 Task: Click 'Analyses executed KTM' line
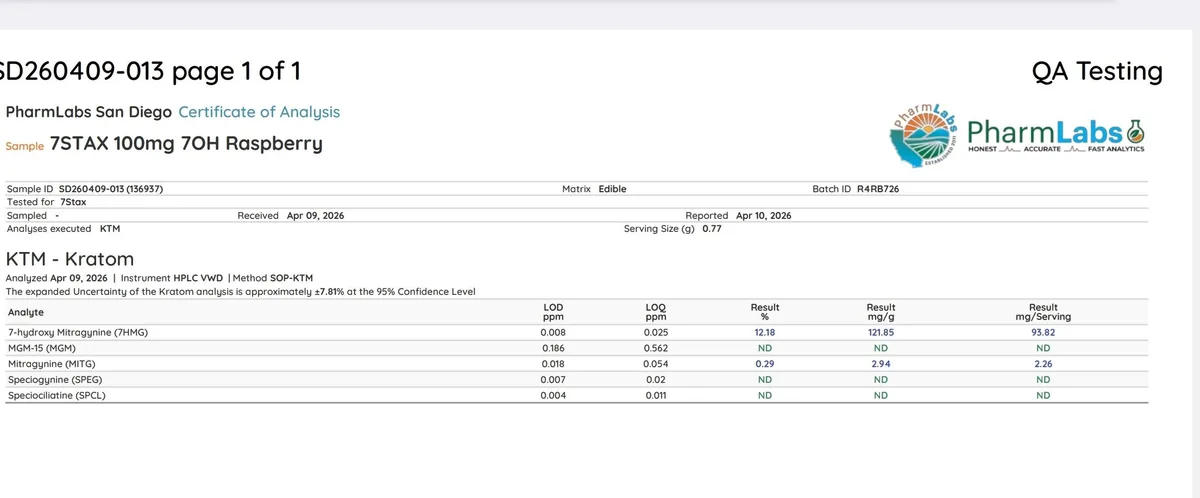coord(63,228)
